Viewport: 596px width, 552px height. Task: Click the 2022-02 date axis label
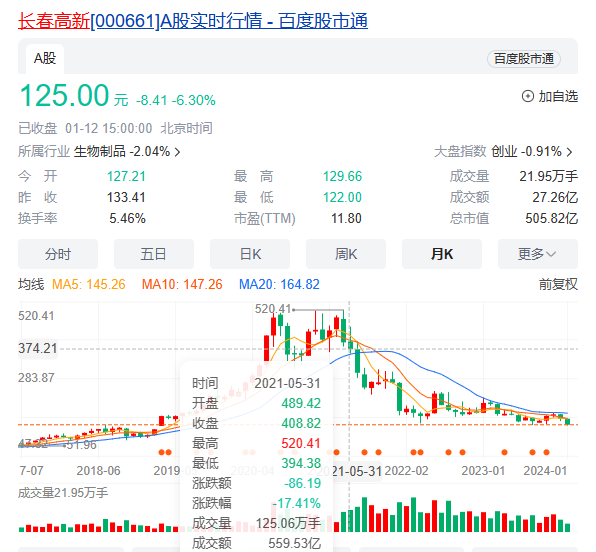pos(406,471)
